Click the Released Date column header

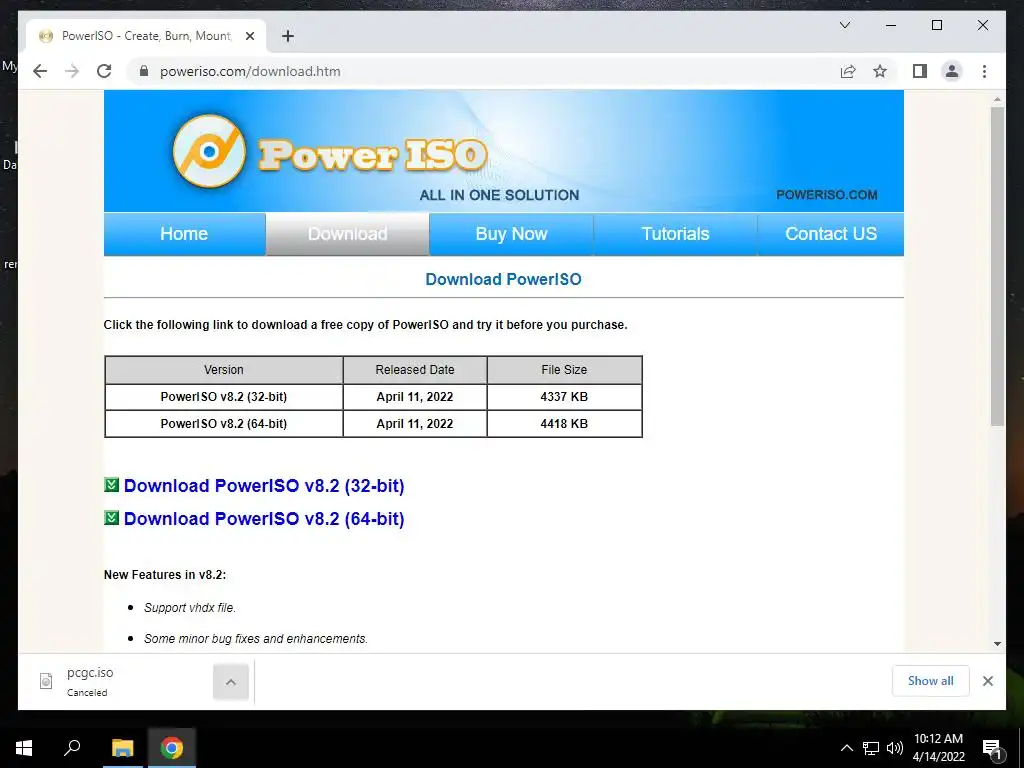pos(415,370)
